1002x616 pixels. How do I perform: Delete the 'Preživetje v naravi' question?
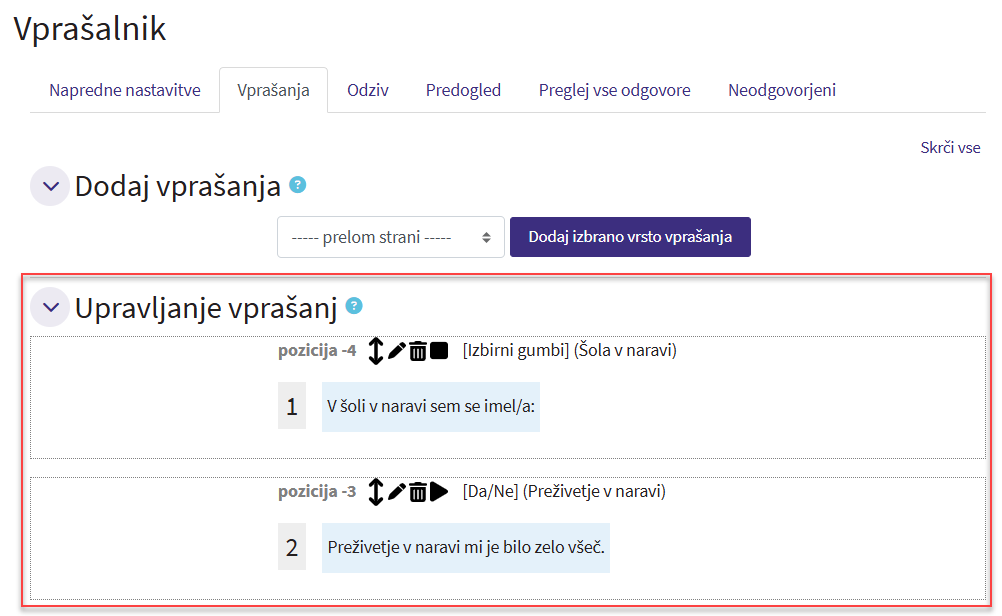[x=418, y=492]
